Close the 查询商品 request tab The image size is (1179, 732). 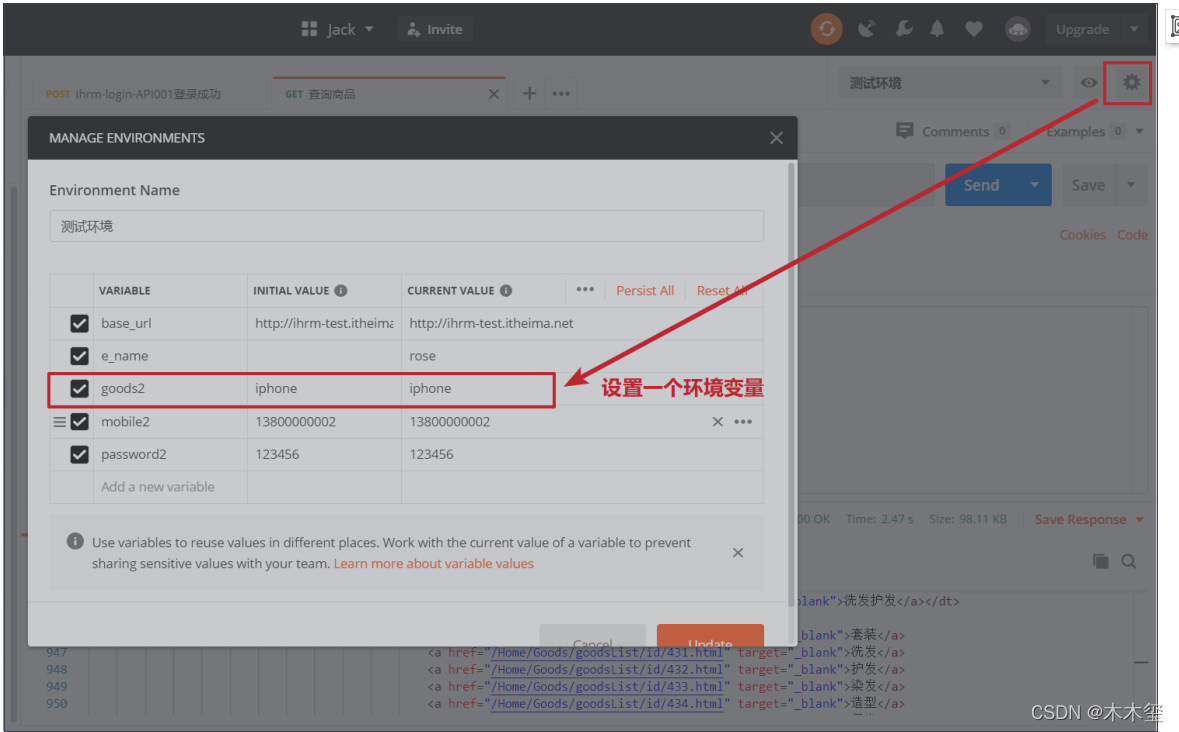point(493,94)
